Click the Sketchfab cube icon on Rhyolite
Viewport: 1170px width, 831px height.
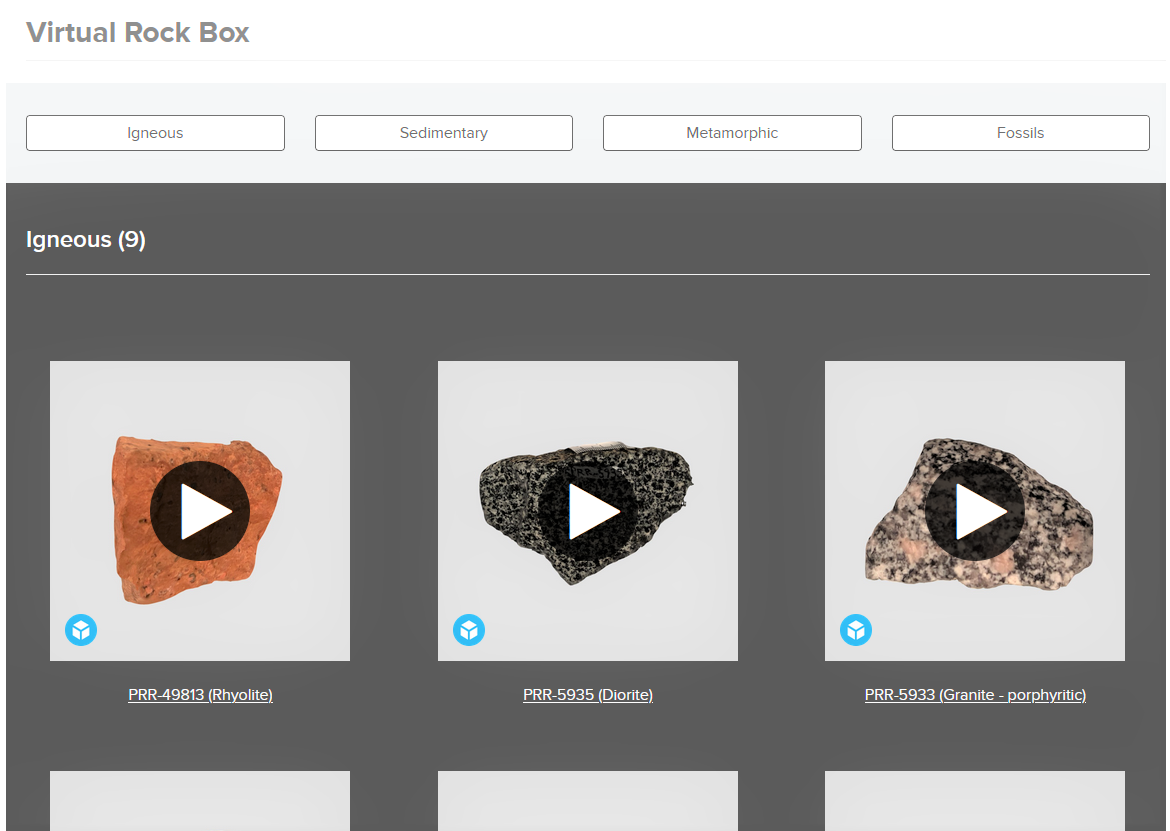pos(81,630)
